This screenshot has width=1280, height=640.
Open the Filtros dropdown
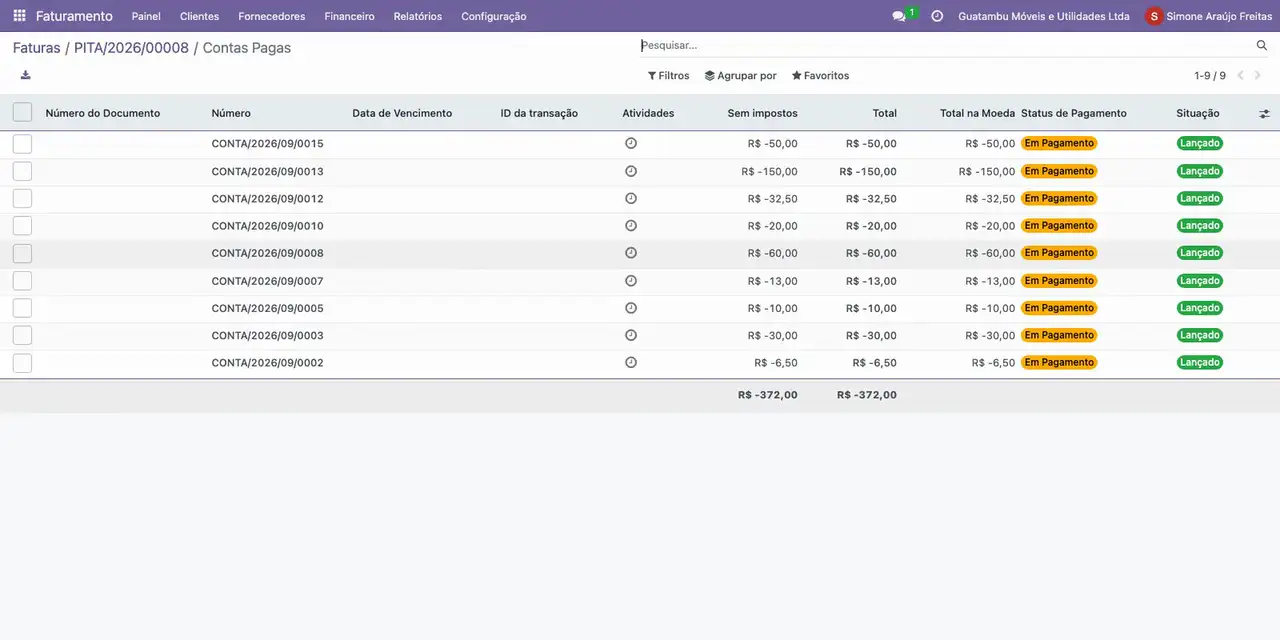pyautogui.click(x=668, y=75)
